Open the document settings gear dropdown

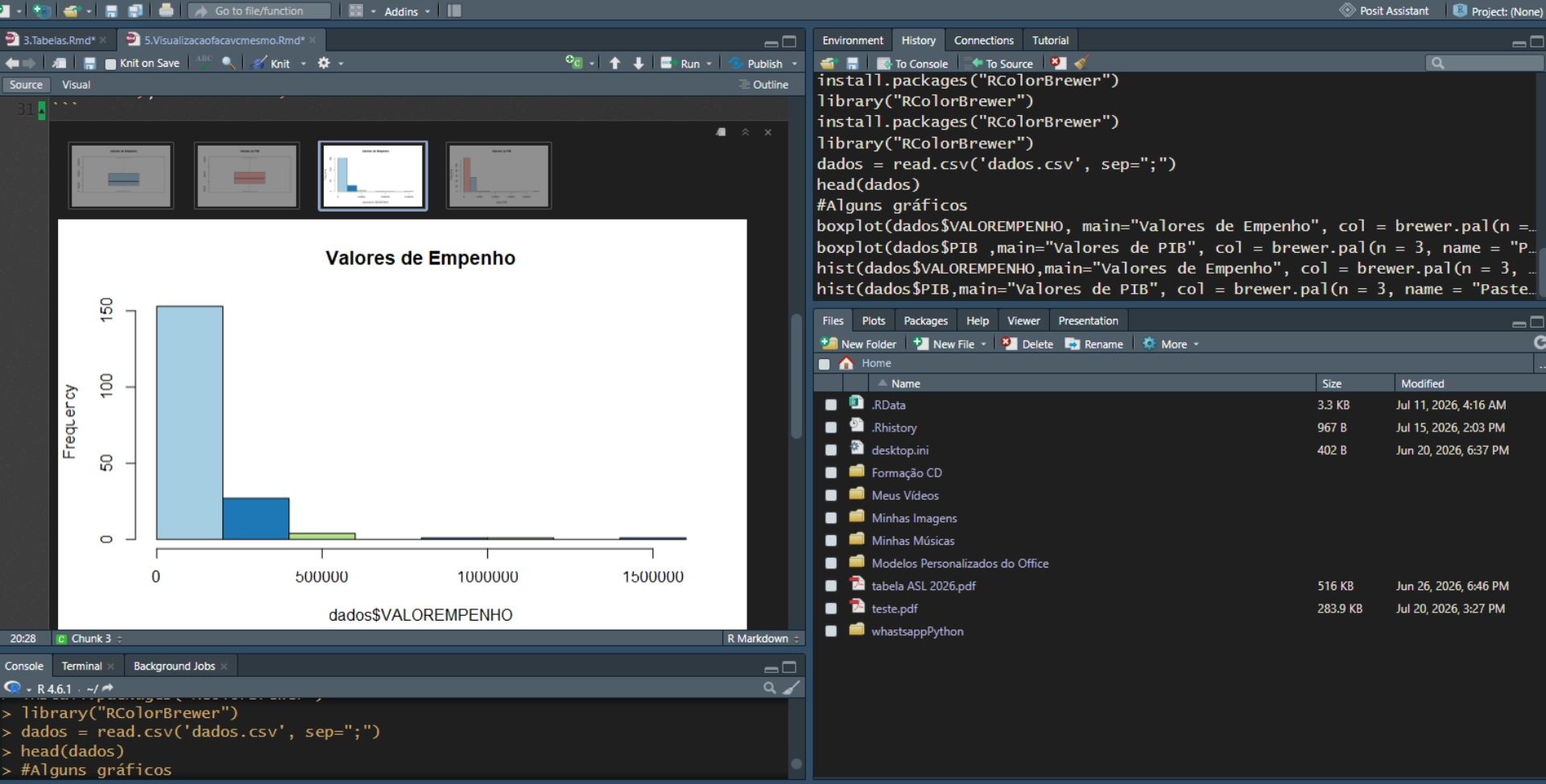click(330, 63)
